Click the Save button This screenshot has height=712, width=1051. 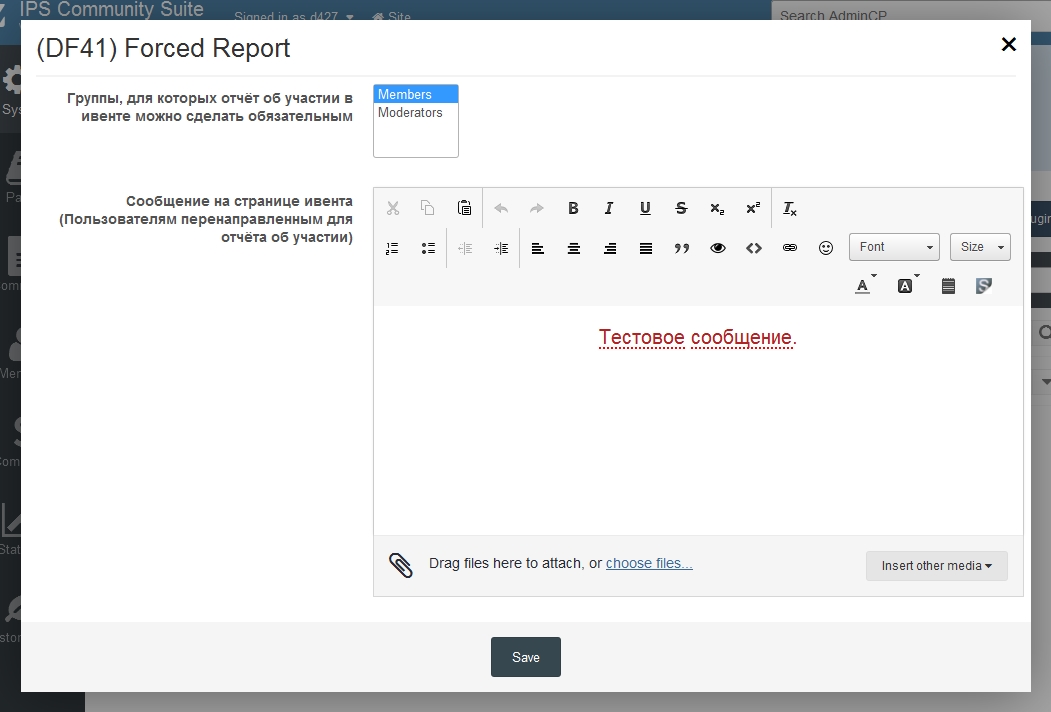(525, 657)
